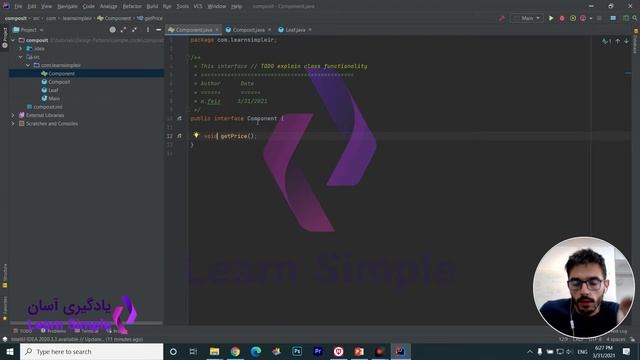The width and height of the screenshot is (640, 360).
Task: Click ENG language indicator in system tray
Action: coord(582,351)
